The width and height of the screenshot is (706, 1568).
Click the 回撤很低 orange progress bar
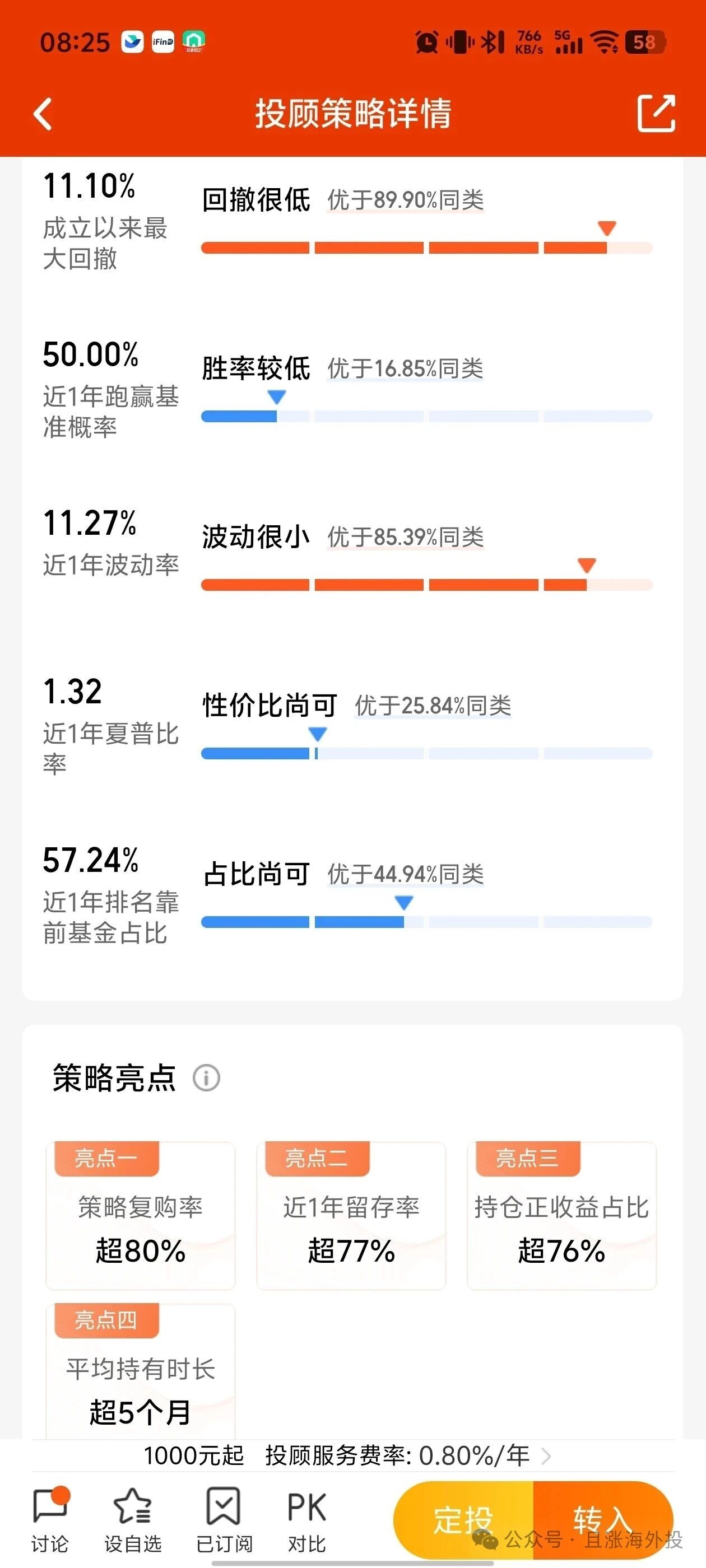pyautogui.click(x=426, y=248)
